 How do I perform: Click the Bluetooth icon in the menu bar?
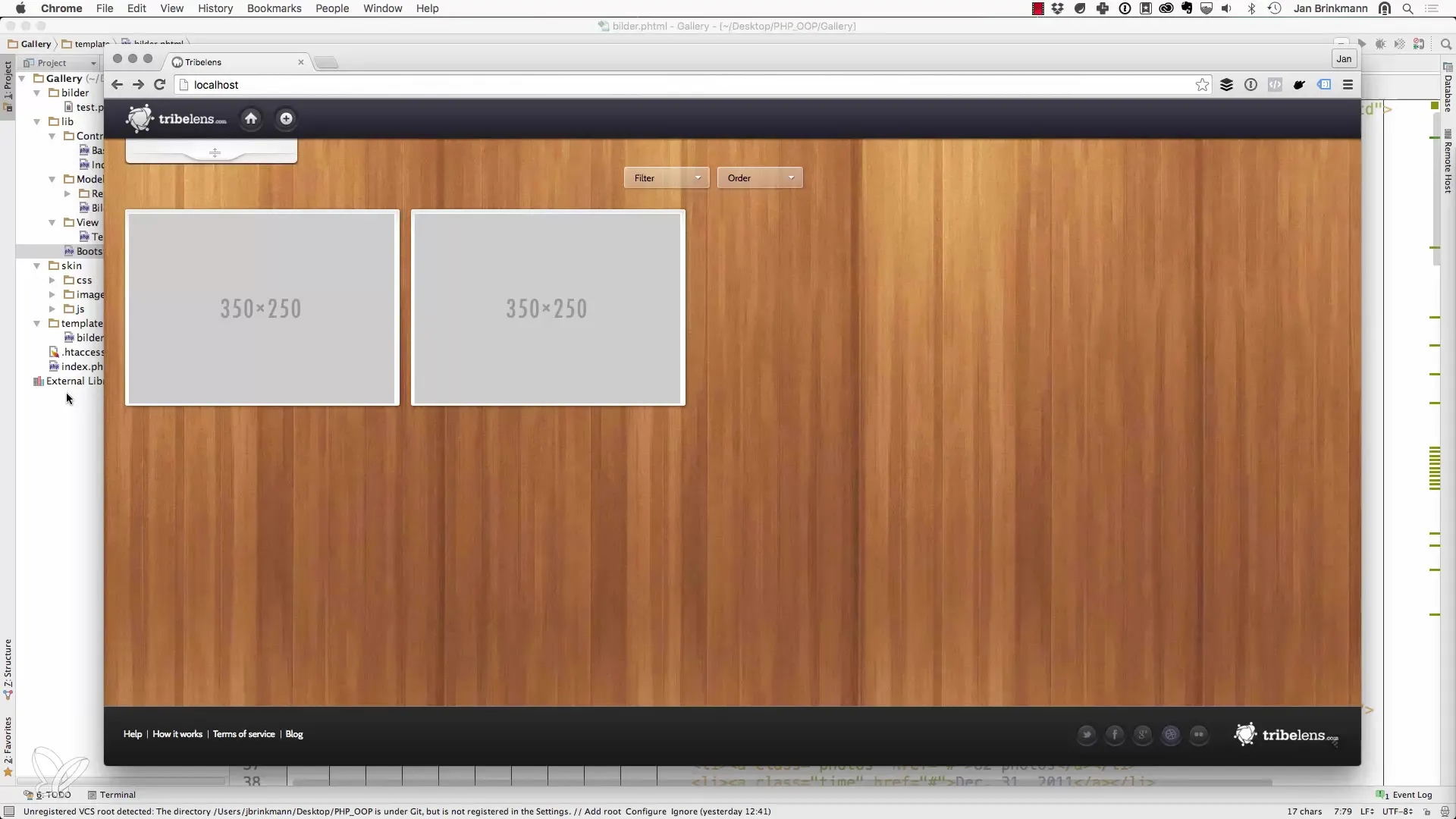(x=1251, y=8)
